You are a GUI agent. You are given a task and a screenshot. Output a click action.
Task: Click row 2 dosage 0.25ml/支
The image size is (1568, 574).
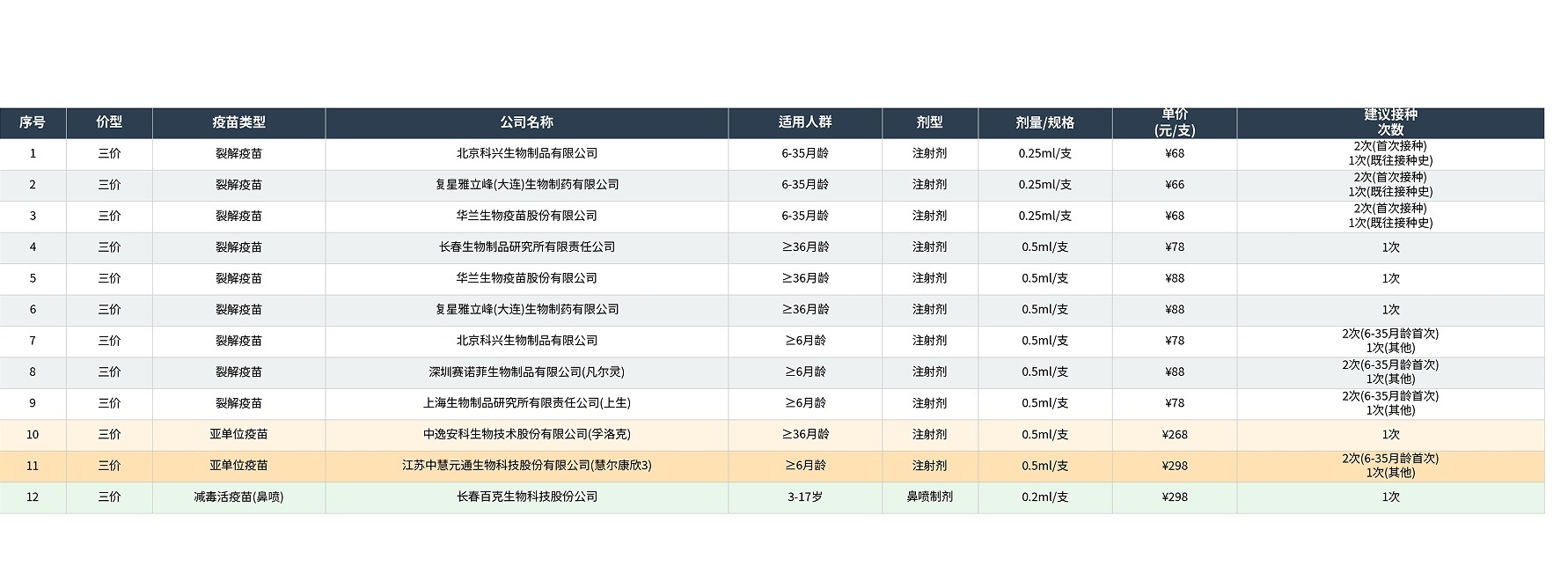click(1045, 185)
